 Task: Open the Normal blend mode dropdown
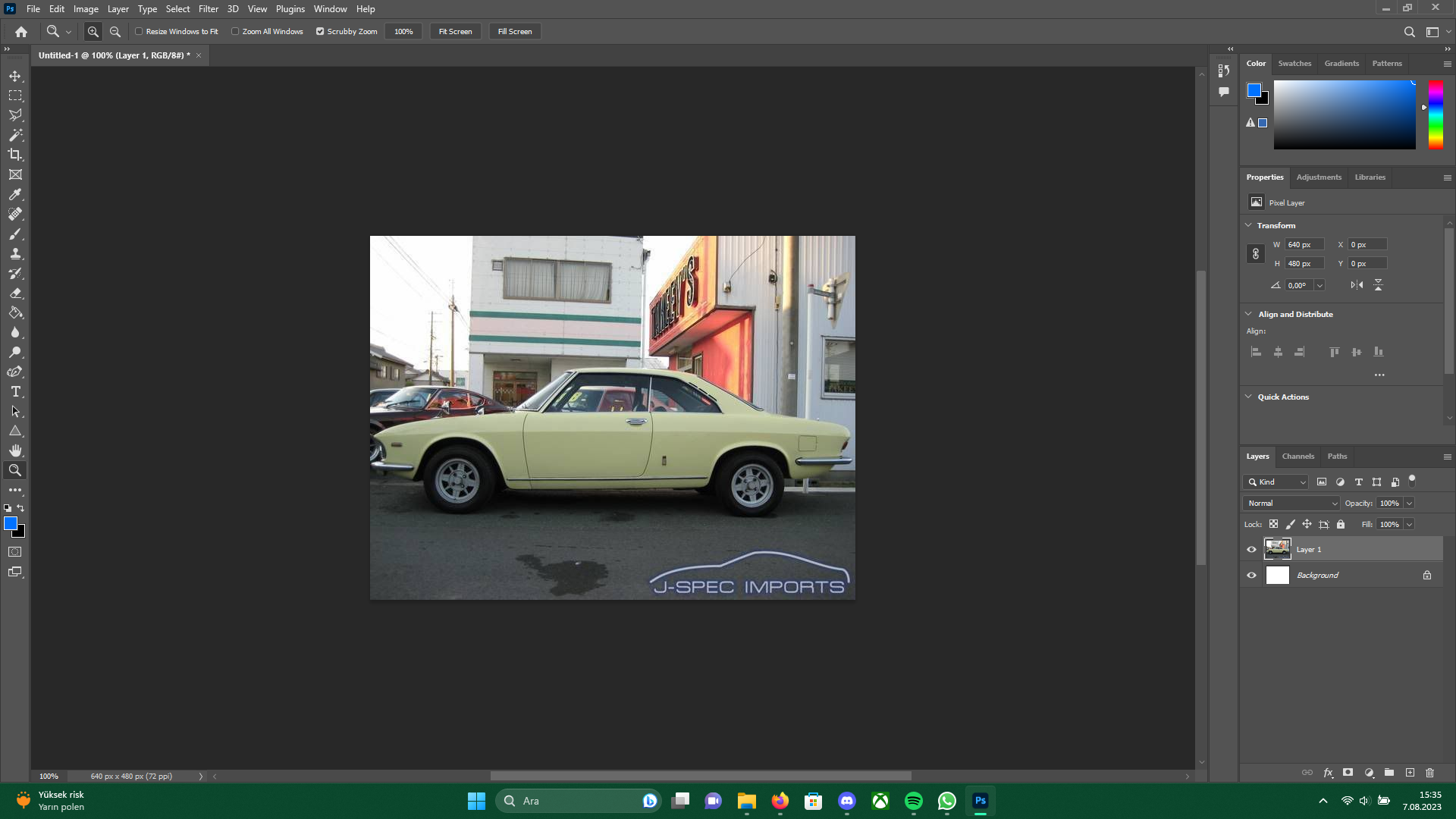tap(1291, 503)
